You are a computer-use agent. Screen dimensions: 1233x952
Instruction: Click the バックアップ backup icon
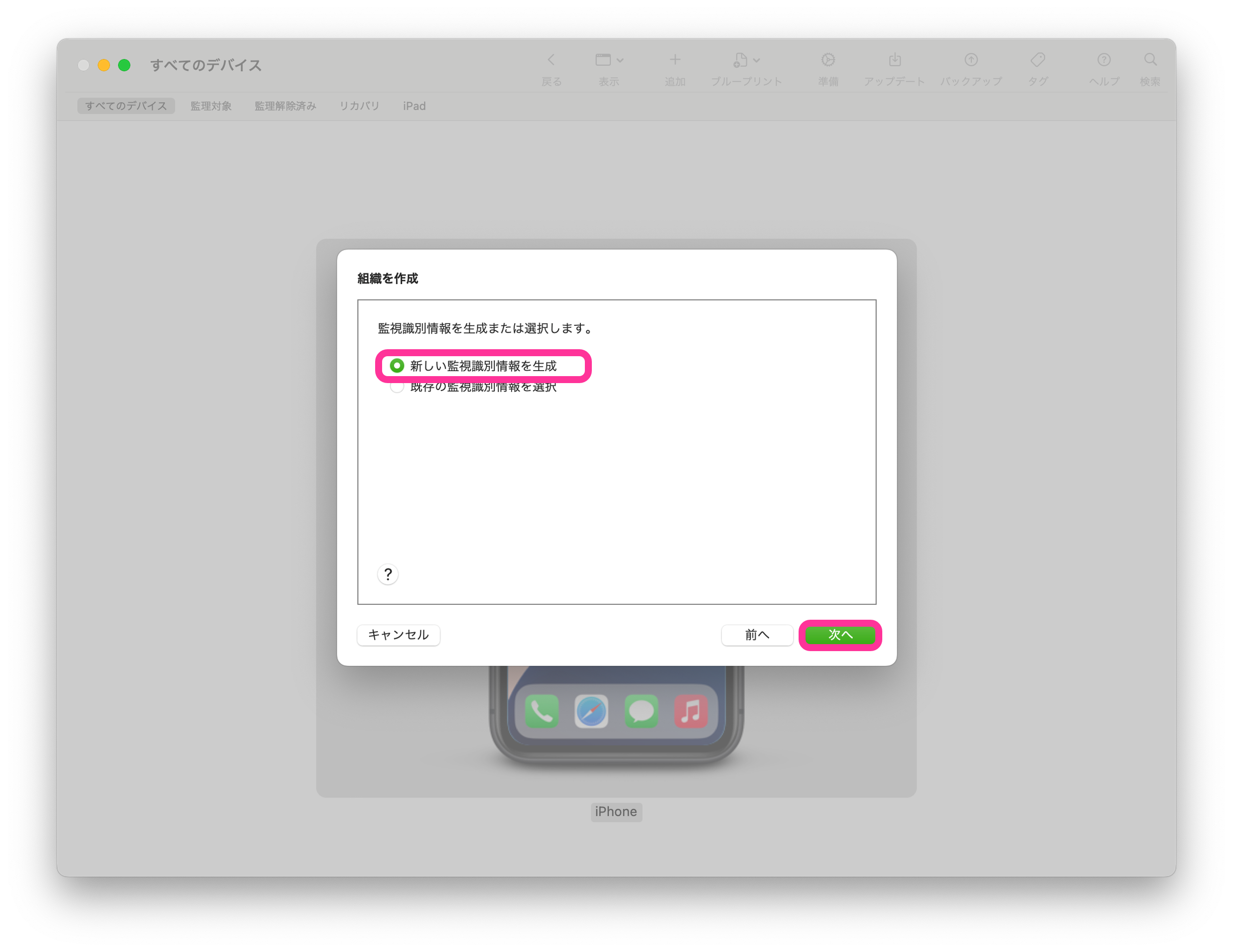coord(970,60)
